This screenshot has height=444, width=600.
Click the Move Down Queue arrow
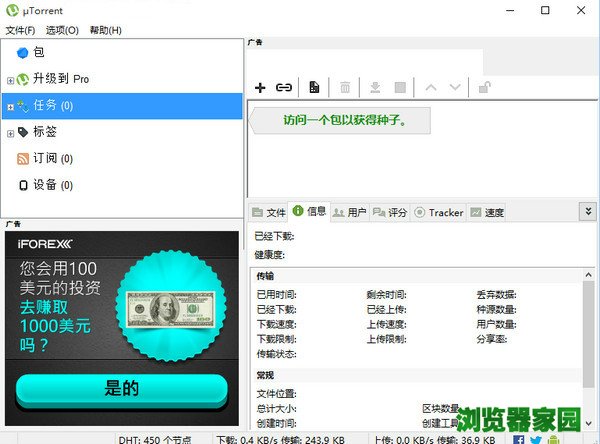pyautogui.click(x=455, y=88)
